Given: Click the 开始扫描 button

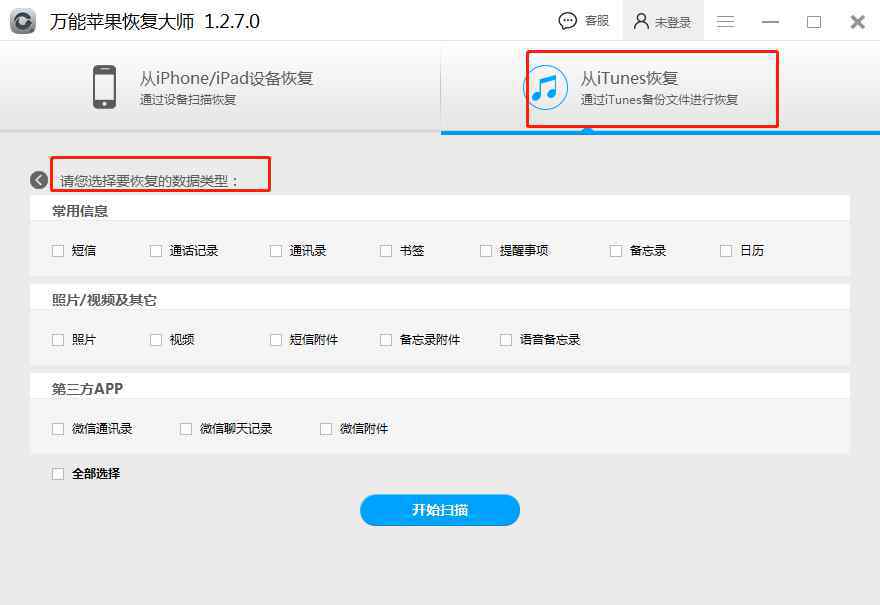Looking at the screenshot, I should coord(440,510).
